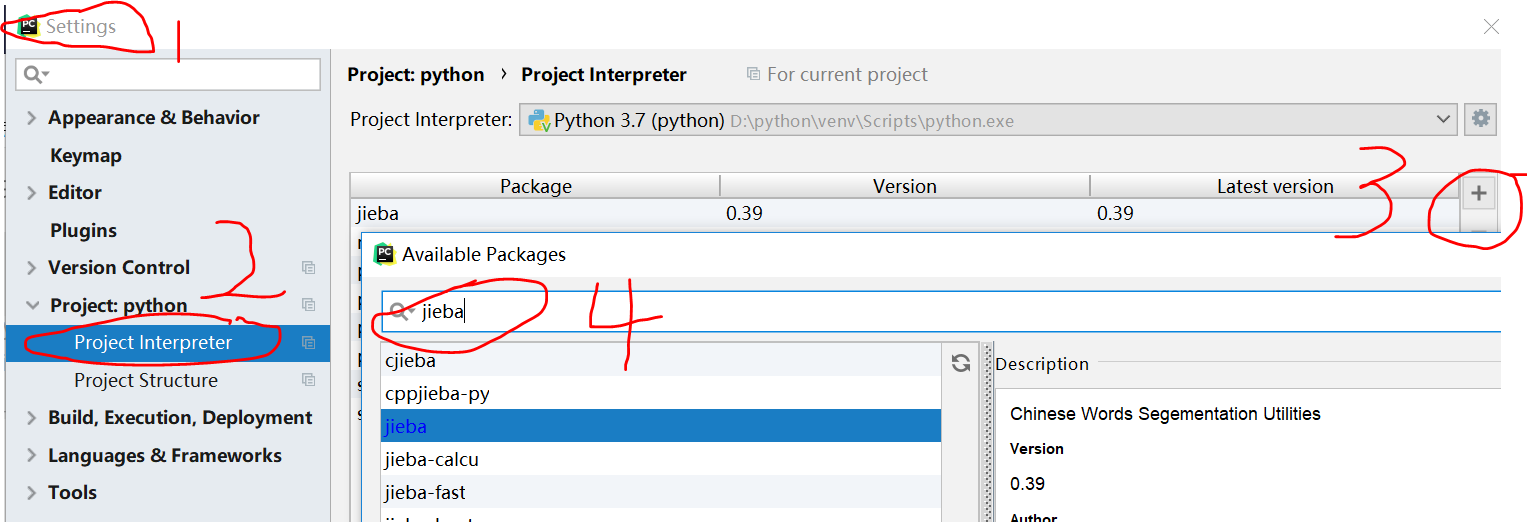
Task: Click the copy icon beside Project Structure
Action: click(308, 380)
